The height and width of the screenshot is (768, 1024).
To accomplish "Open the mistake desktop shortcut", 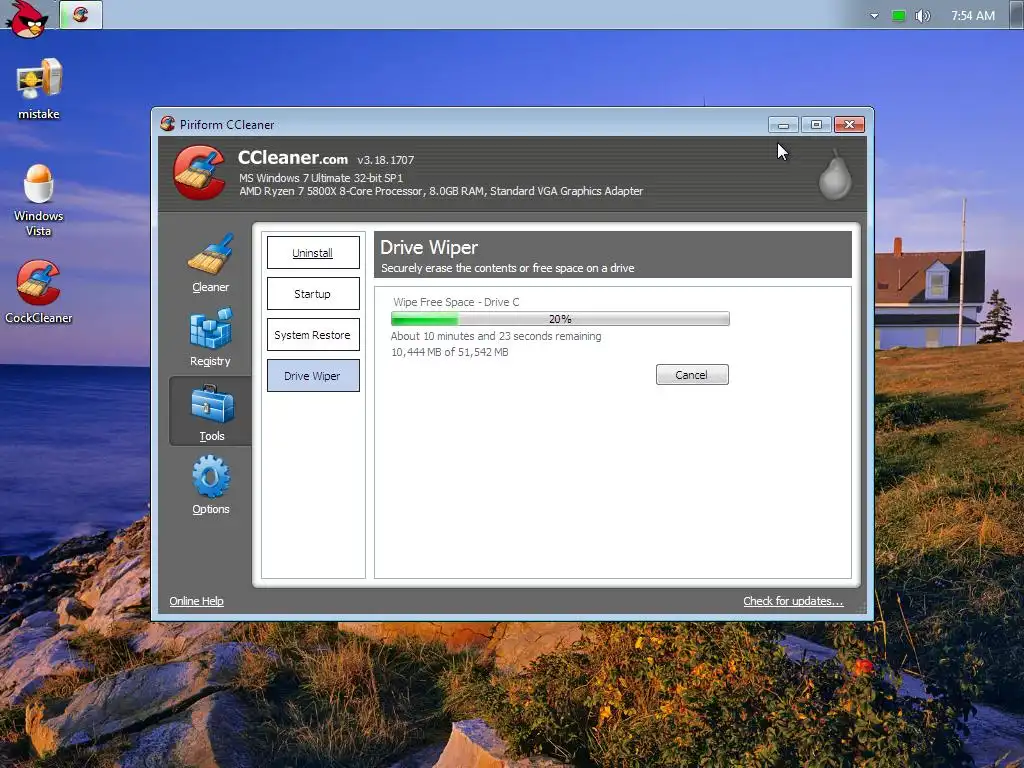I will [39, 89].
